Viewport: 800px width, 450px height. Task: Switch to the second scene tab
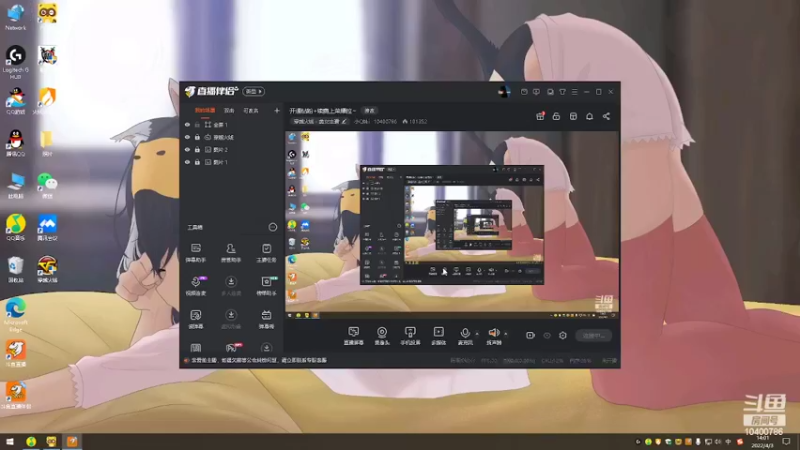[x=229, y=111]
